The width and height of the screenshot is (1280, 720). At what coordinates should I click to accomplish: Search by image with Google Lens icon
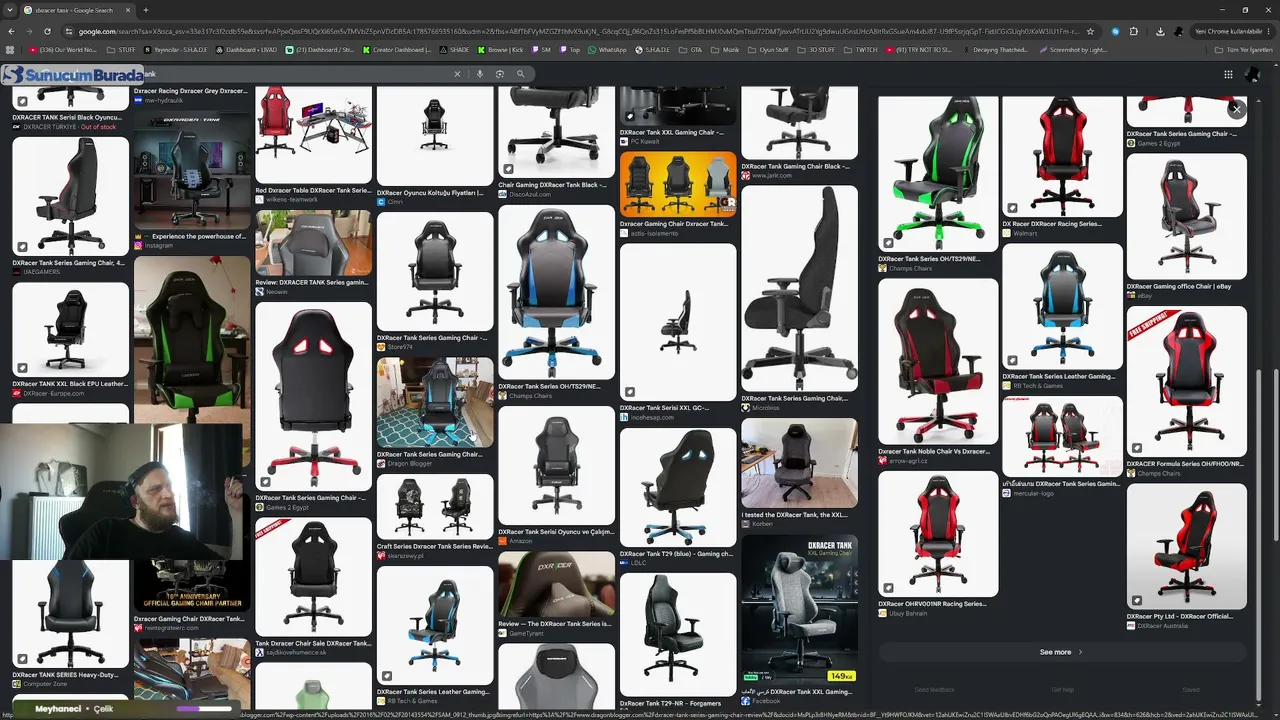pos(500,74)
